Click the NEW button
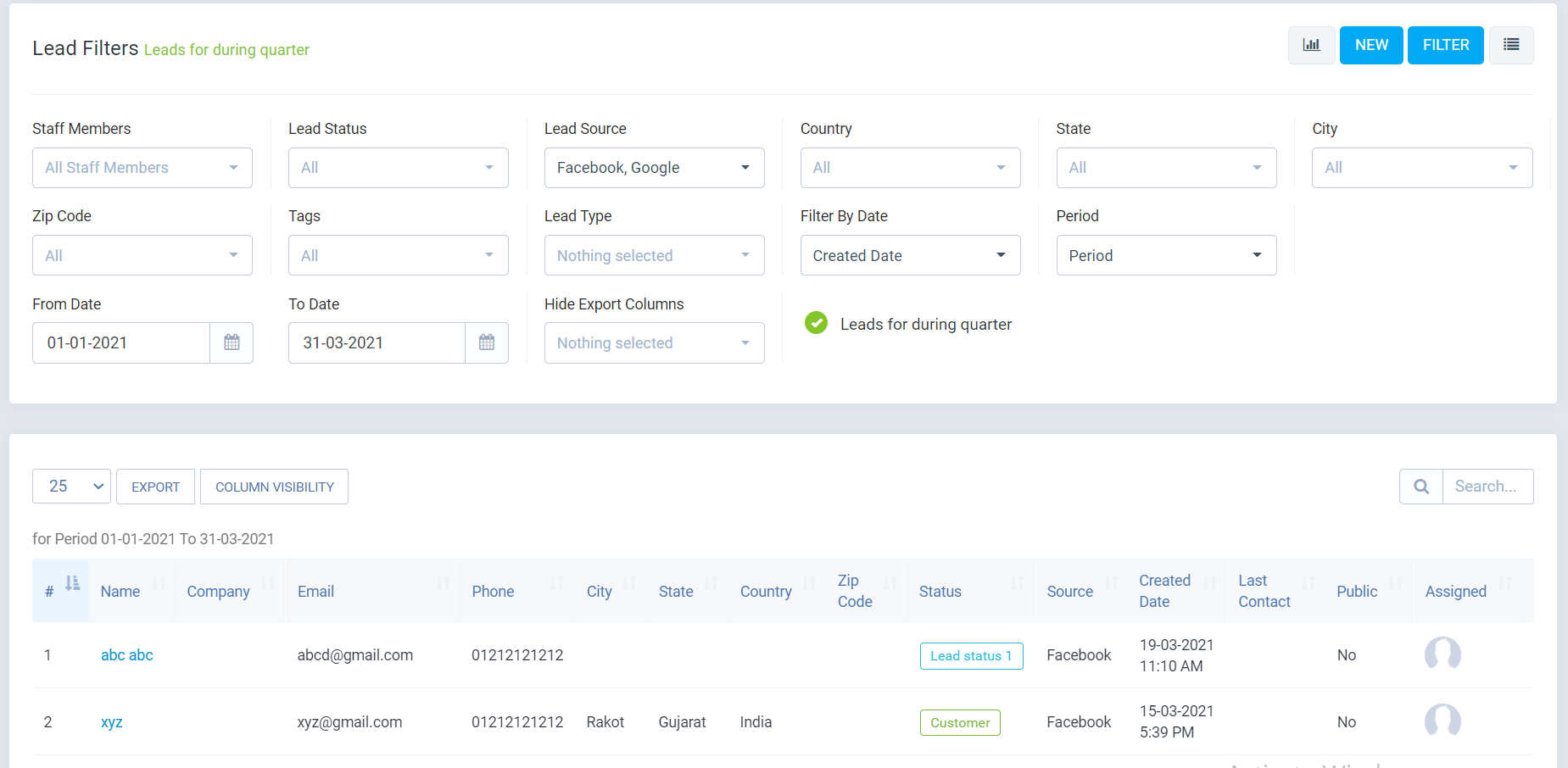 point(1371,45)
